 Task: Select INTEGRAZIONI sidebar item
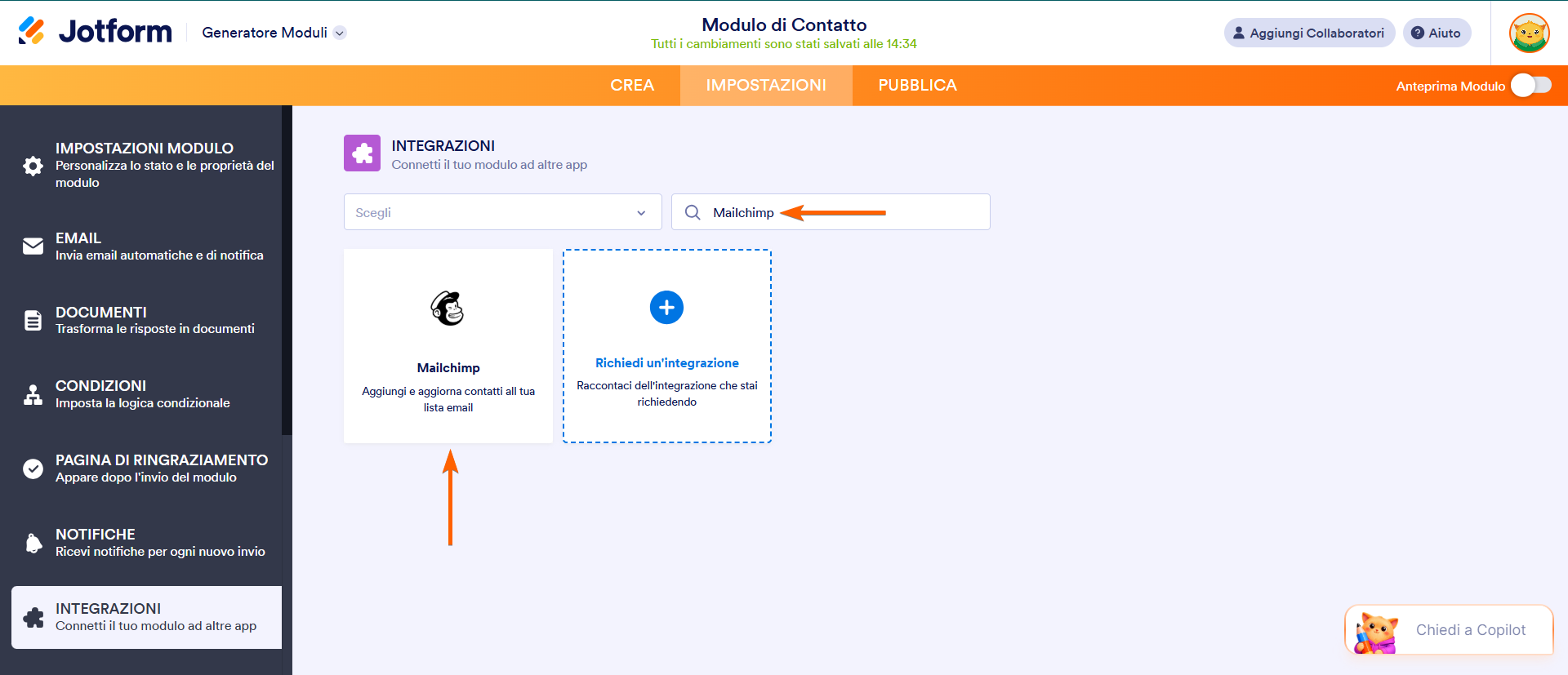click(x=146, y=617)
